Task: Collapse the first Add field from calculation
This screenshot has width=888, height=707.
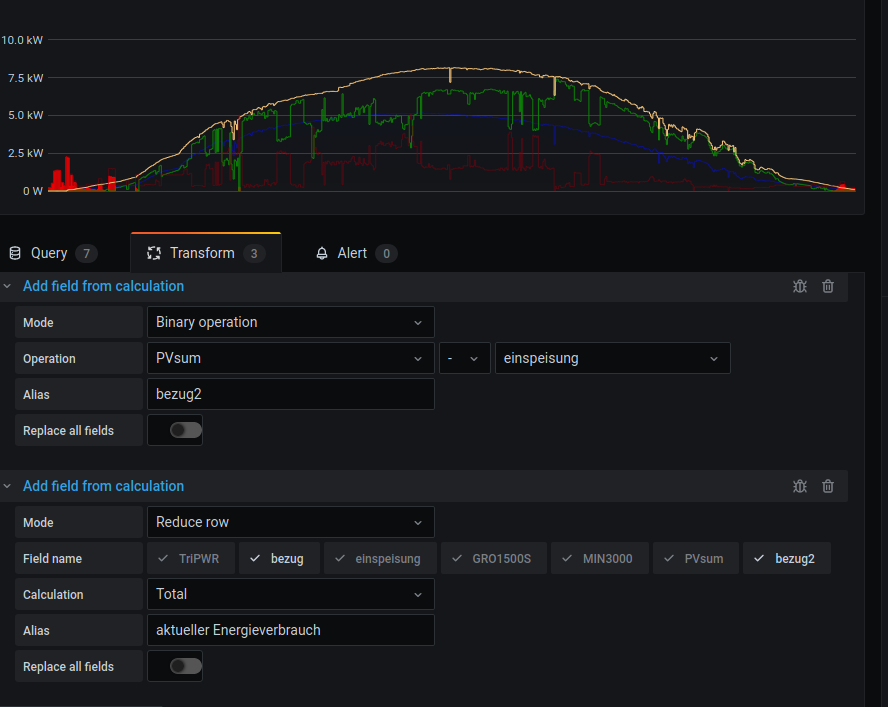Action: (x=8, y=286)
